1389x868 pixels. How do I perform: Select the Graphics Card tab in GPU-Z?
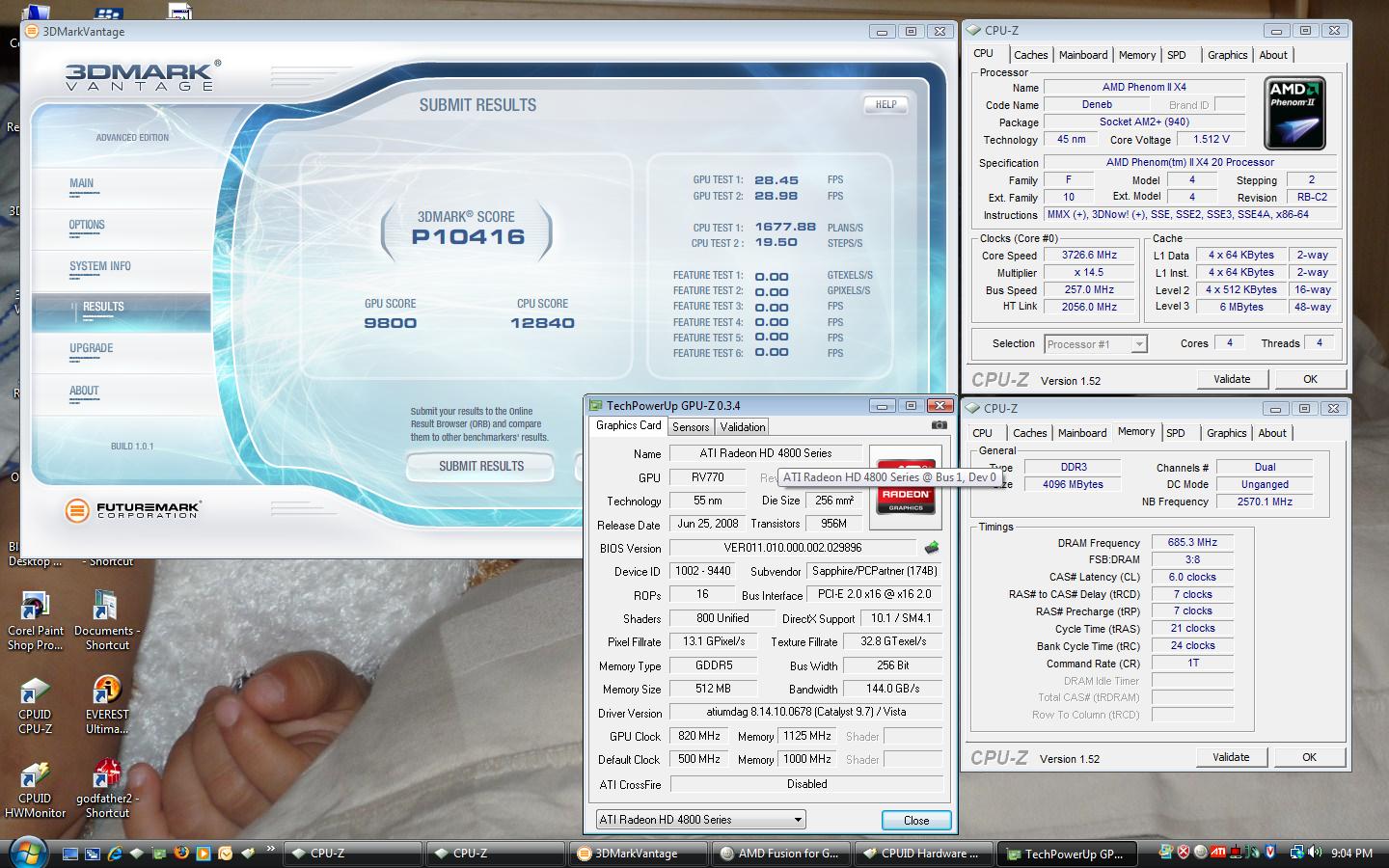pos(628,425)
